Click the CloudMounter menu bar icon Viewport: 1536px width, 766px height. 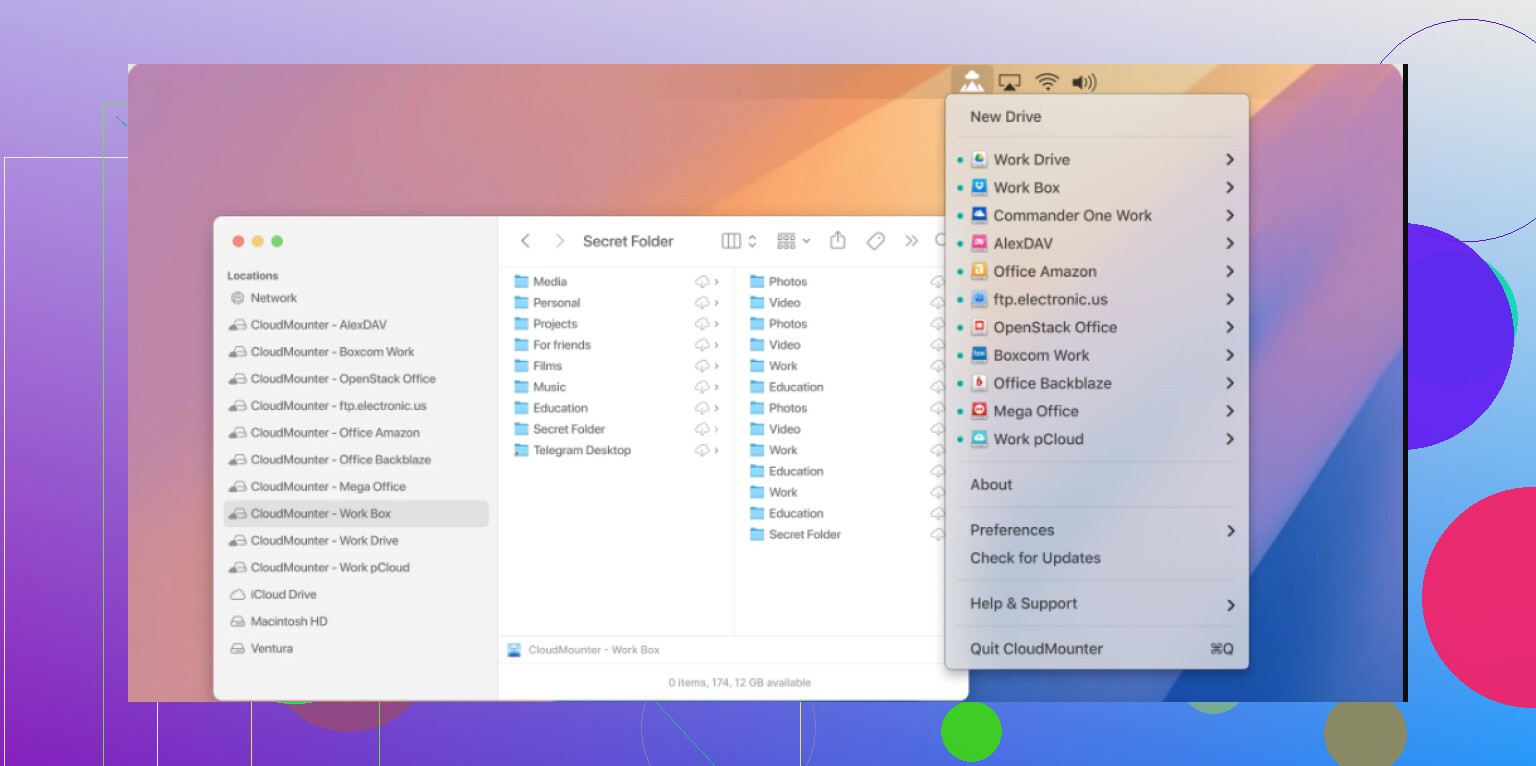tap(970, 82)
